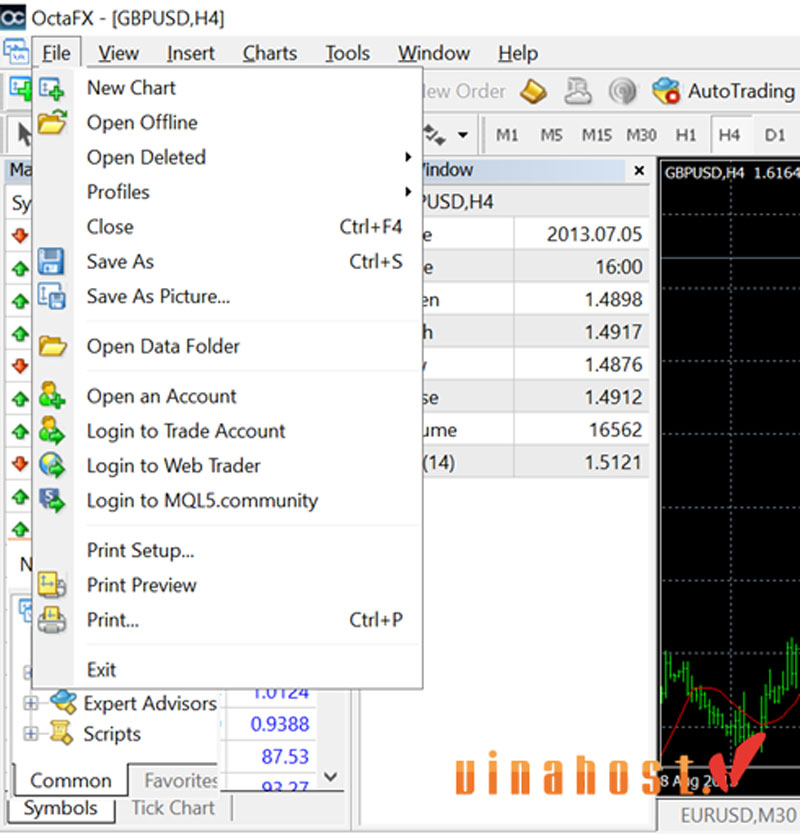Switch chart to M15 timeframe

[x=596, y=135]
